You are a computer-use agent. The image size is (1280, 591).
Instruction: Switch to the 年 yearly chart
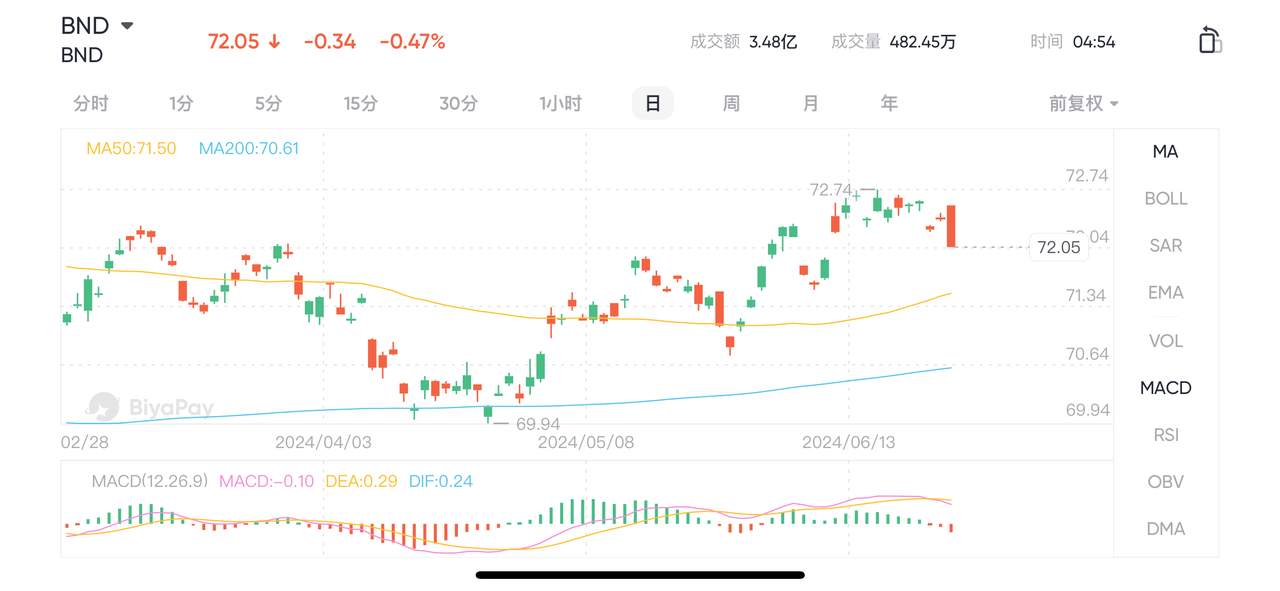889,103
